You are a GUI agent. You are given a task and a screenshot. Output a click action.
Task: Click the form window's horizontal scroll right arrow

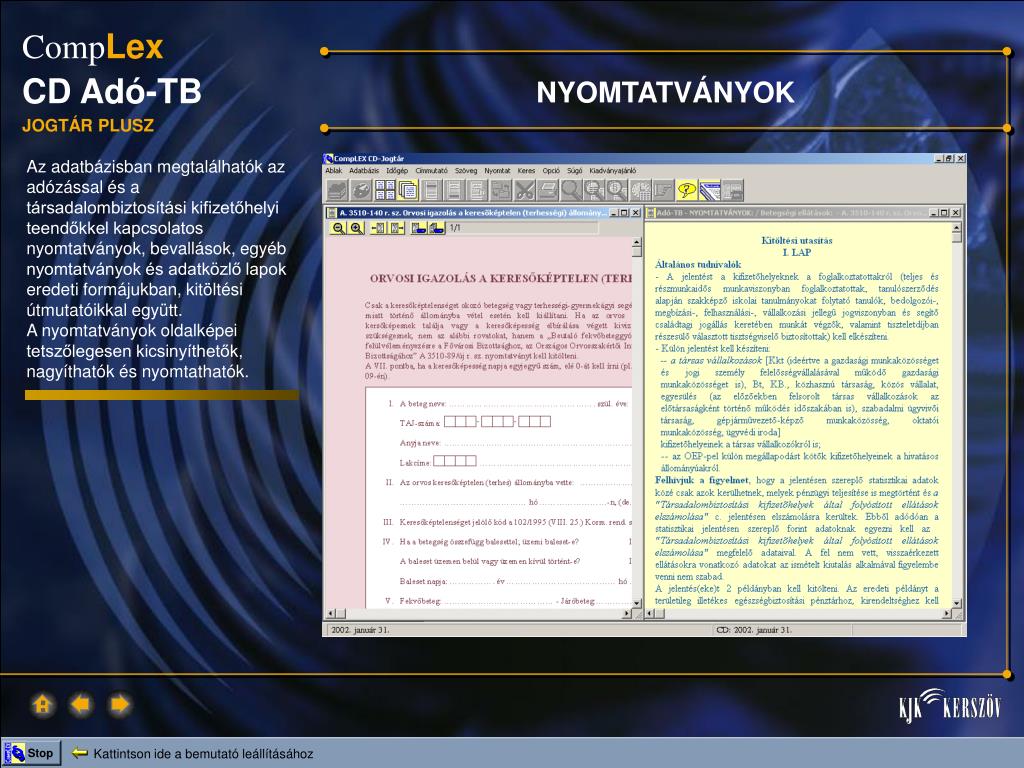(627, 613)
